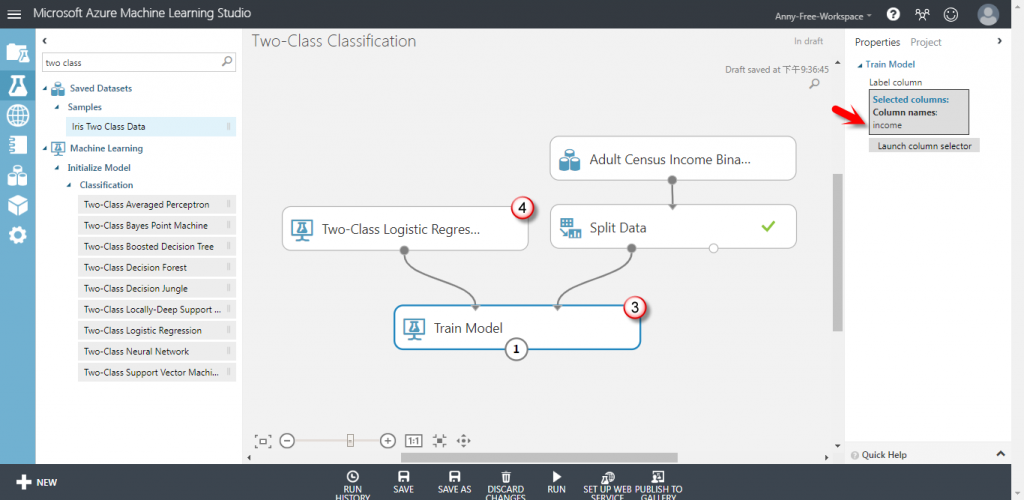Image resolution: width=1024 pixels, height=500 pixels.
Task: Click the zoom in plus button
Action: point(388,441)
